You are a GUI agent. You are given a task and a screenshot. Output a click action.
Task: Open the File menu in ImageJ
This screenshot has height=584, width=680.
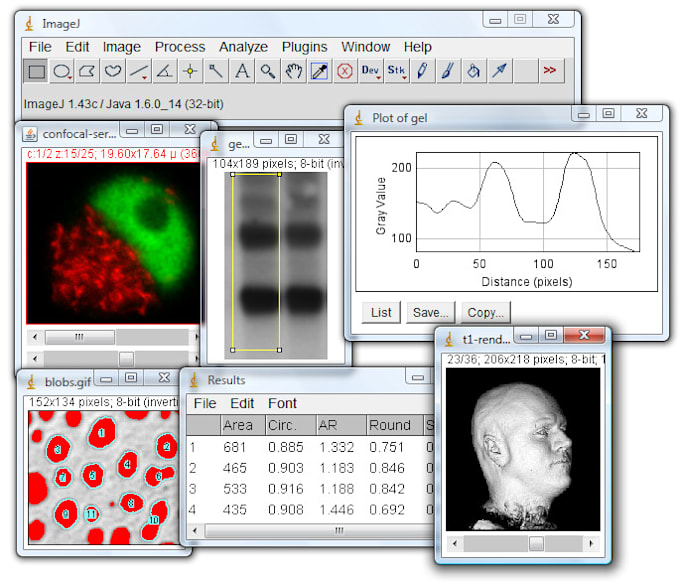[40, 47]
